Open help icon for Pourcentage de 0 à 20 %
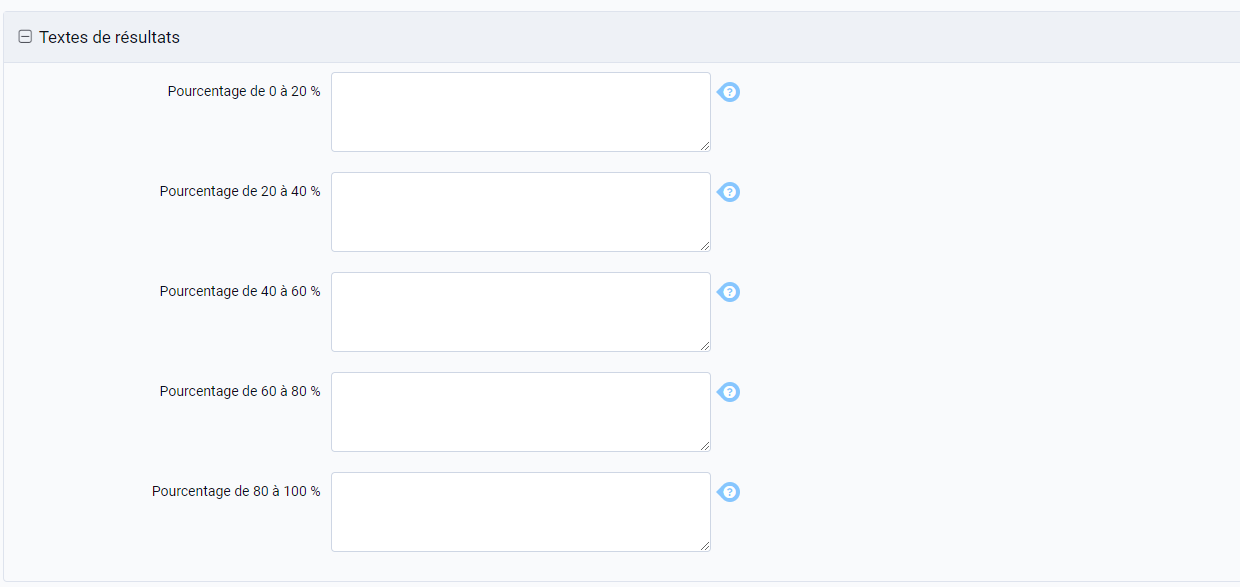The image size is (1240, 587). tap(729, 92)
